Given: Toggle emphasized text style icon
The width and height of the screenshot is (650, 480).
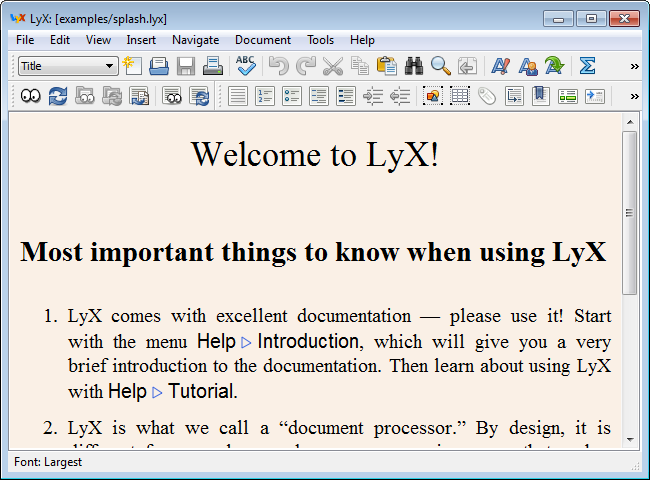Looking at the screenshot, I should coord(500,66).
